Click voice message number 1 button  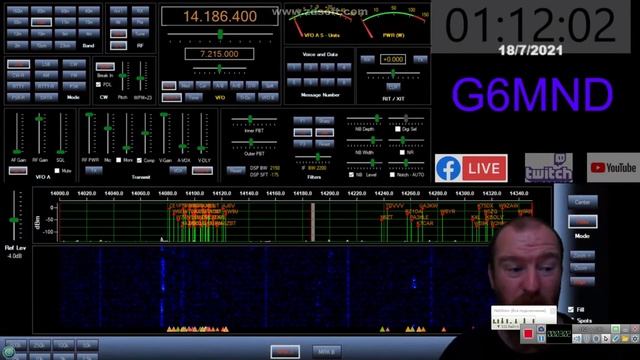pos(293,67)
